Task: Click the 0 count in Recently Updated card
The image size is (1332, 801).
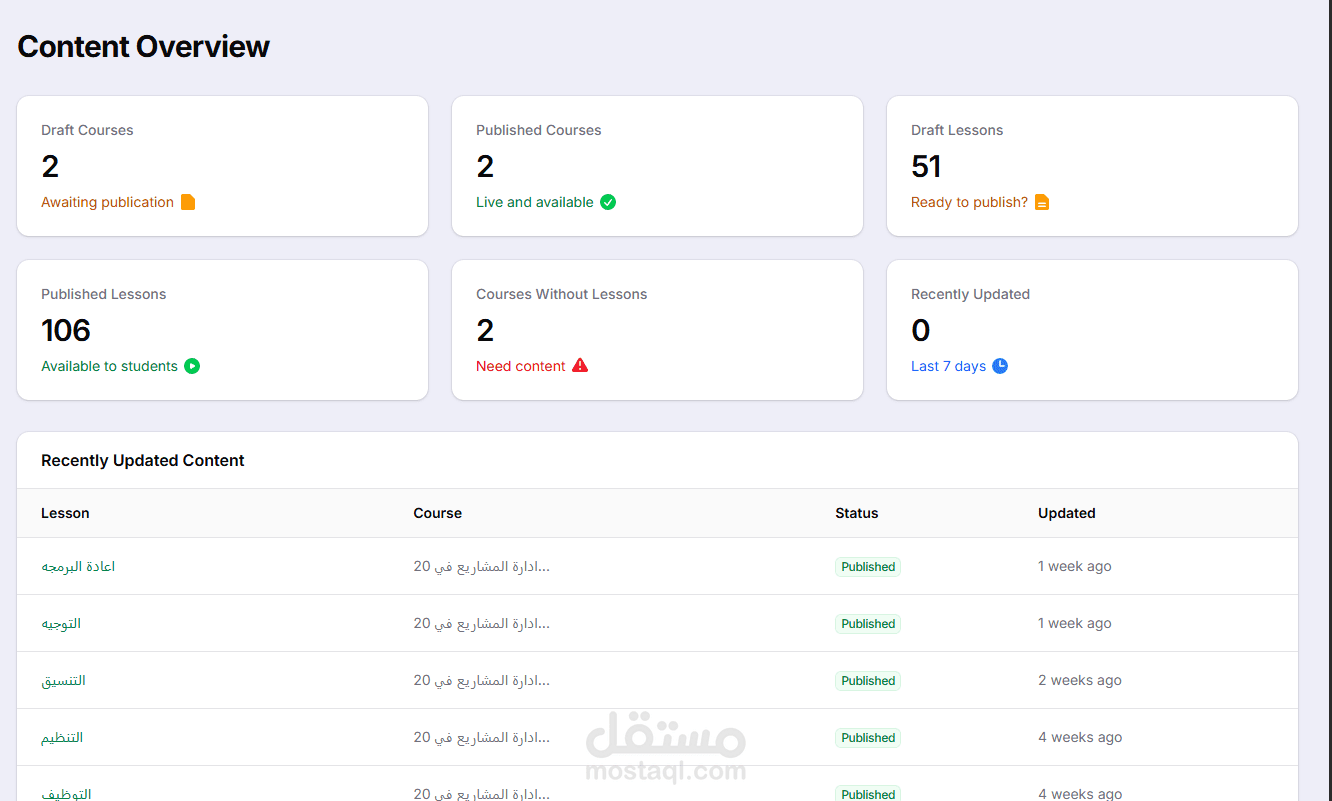Action: [x=921, y=330]
